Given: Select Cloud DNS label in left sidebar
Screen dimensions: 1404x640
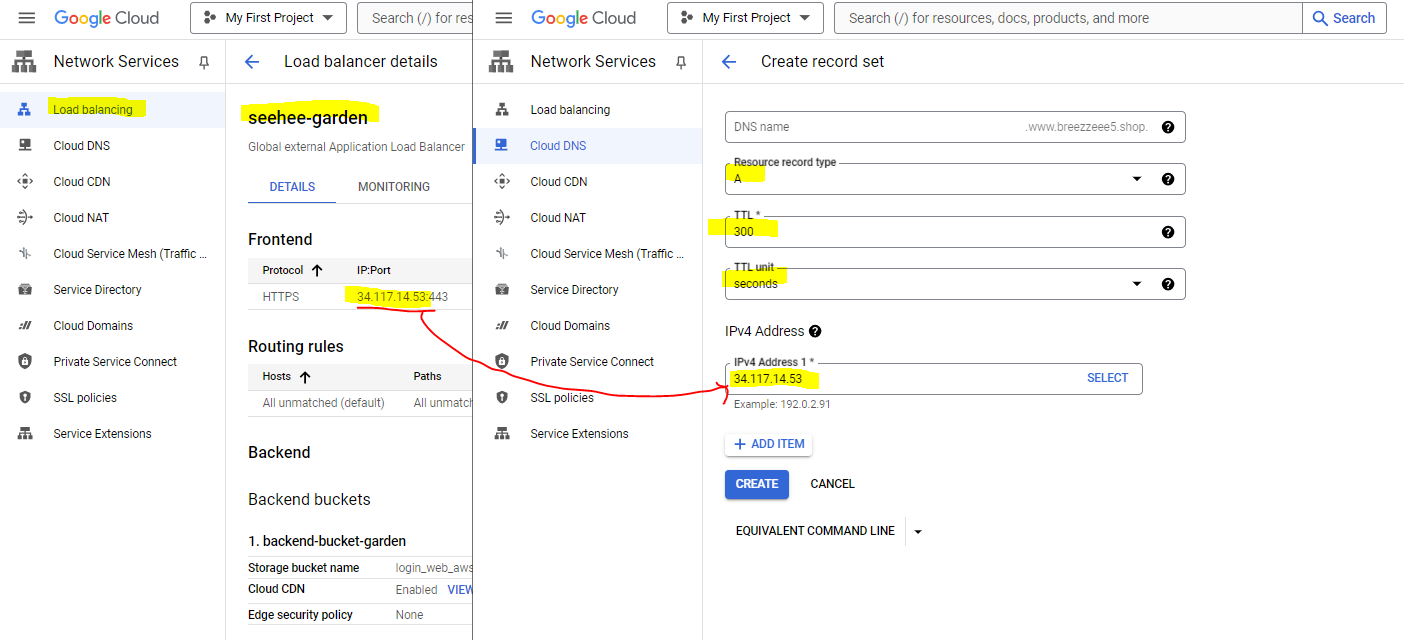Looking at the screenshot, I should click(82, 146).
